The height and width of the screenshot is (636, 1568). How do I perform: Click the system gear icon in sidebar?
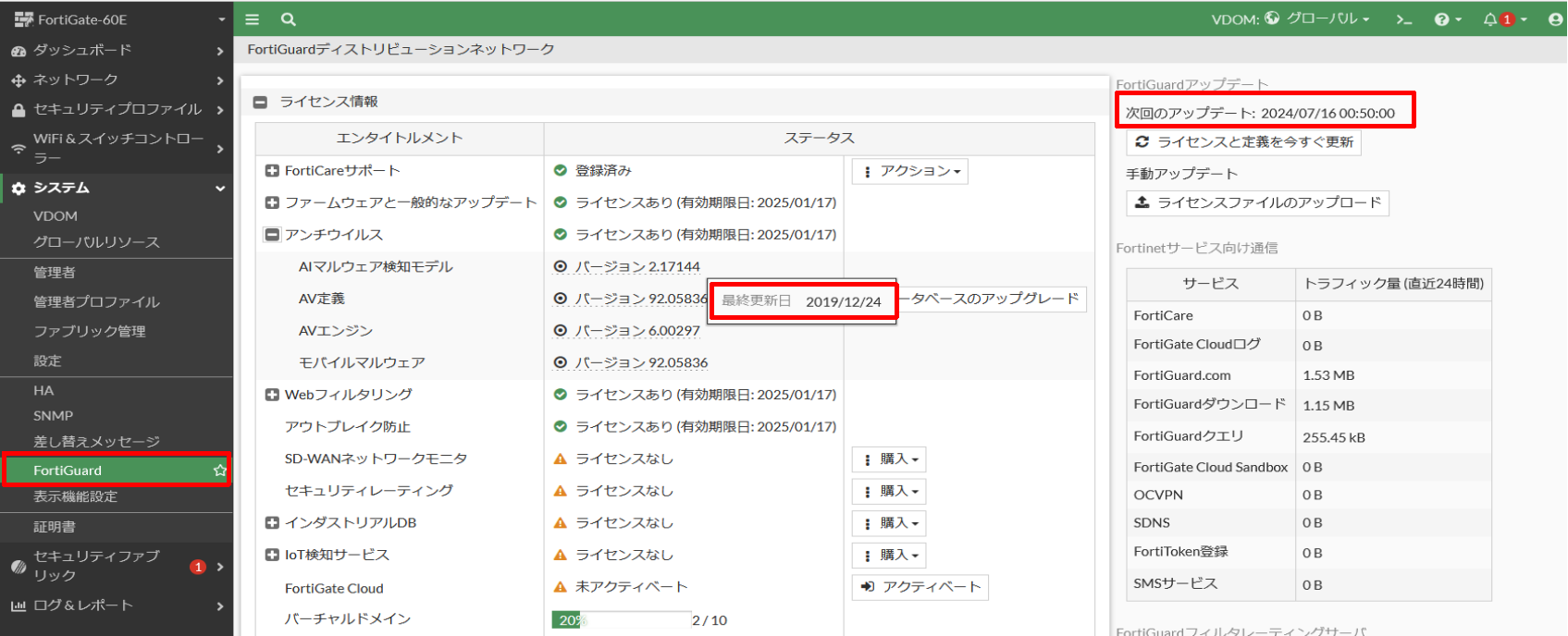tap(19, 188)
